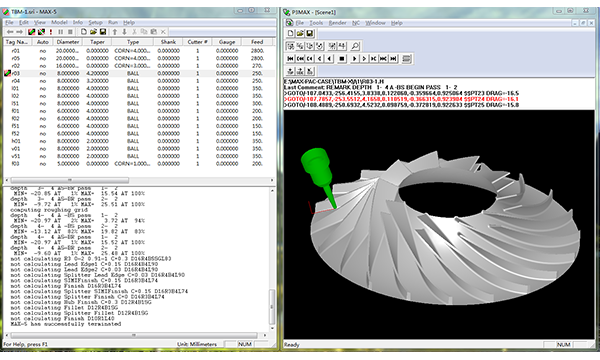Click the pause icon in MAX-5 toolbar

60,32
